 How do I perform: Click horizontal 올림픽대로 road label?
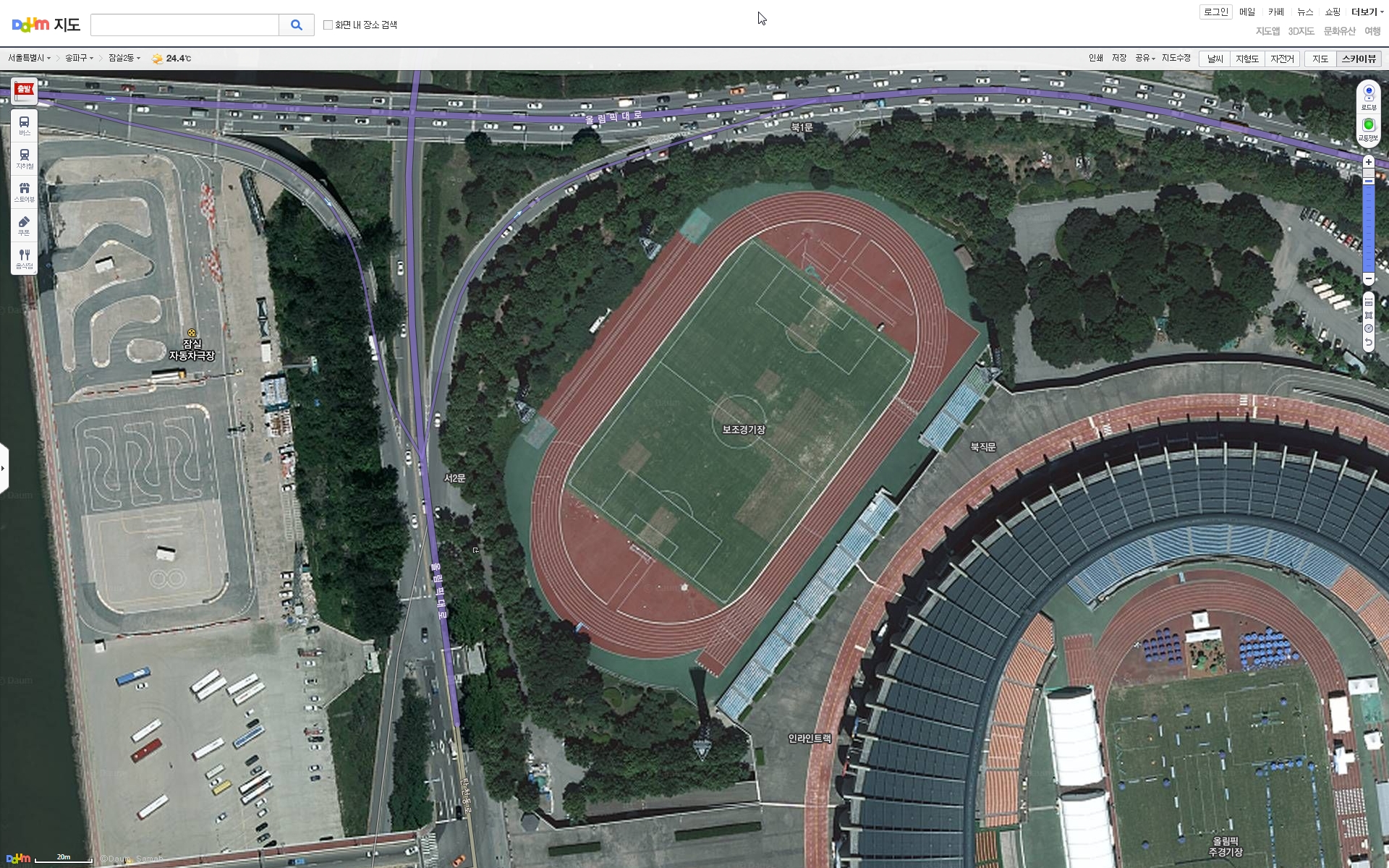click(613, 116)
